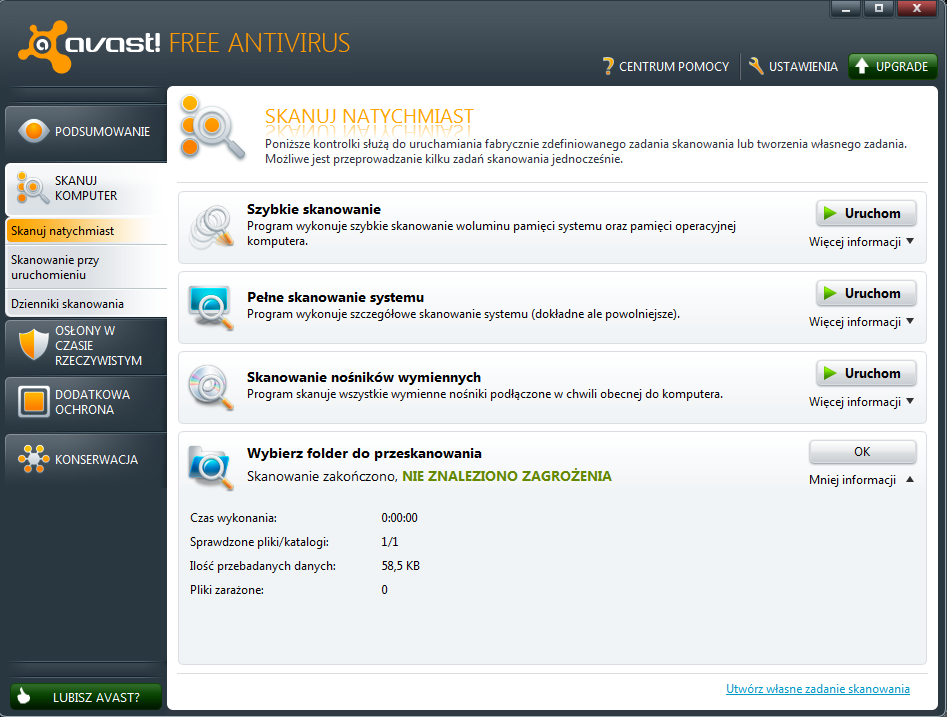Click the Skanuj Natychmiast header magnifier icon

click(x=212, y=129)
